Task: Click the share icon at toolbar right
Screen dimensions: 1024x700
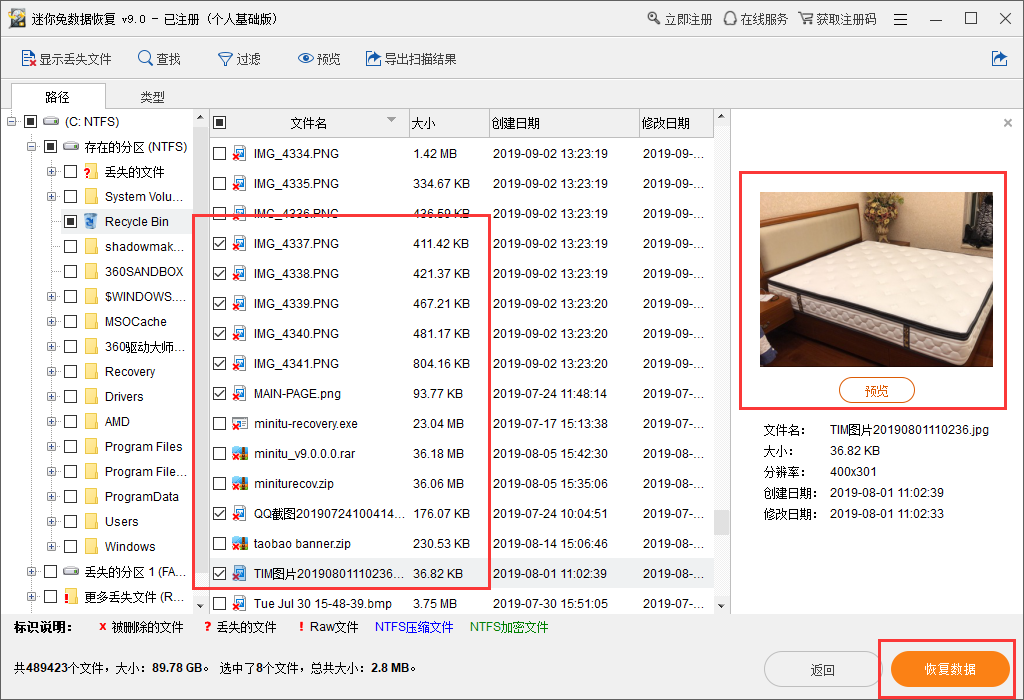Action: [999, 59]
